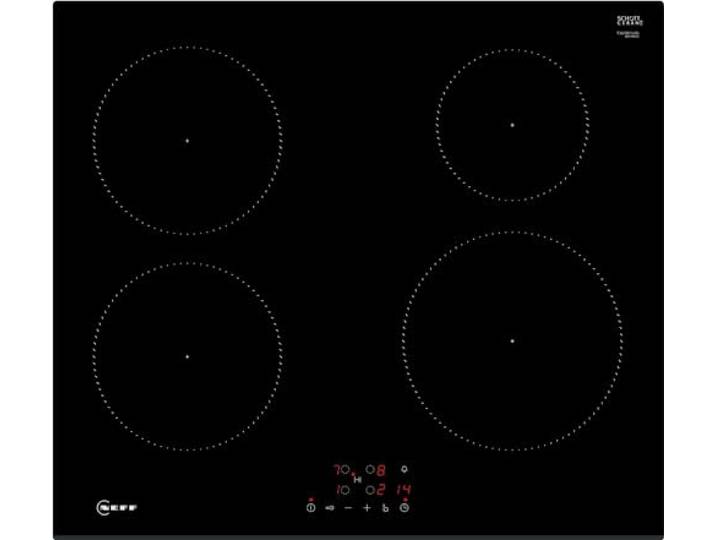Tap the red heat level digit 1
Screen dimensions: 716x540
339,490
